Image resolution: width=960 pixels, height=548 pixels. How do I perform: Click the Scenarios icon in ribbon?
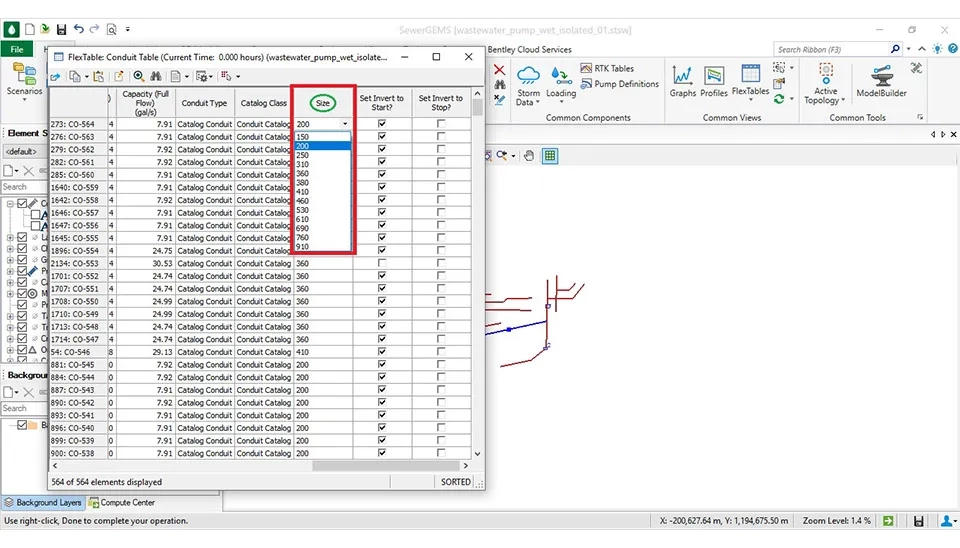coord(24,78)
